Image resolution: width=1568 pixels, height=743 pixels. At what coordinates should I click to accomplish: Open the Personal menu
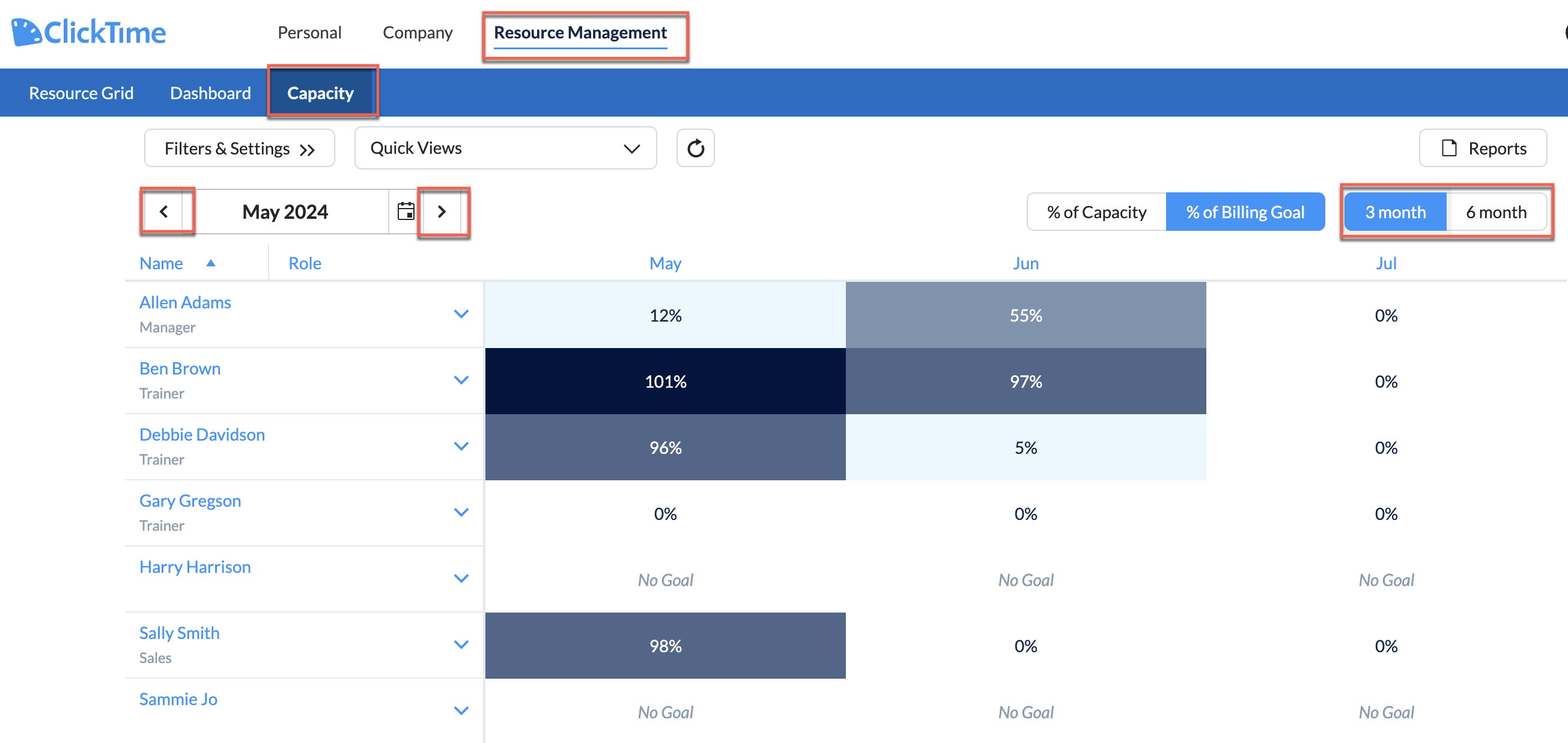pyautogui.click(x=309, y=32)
